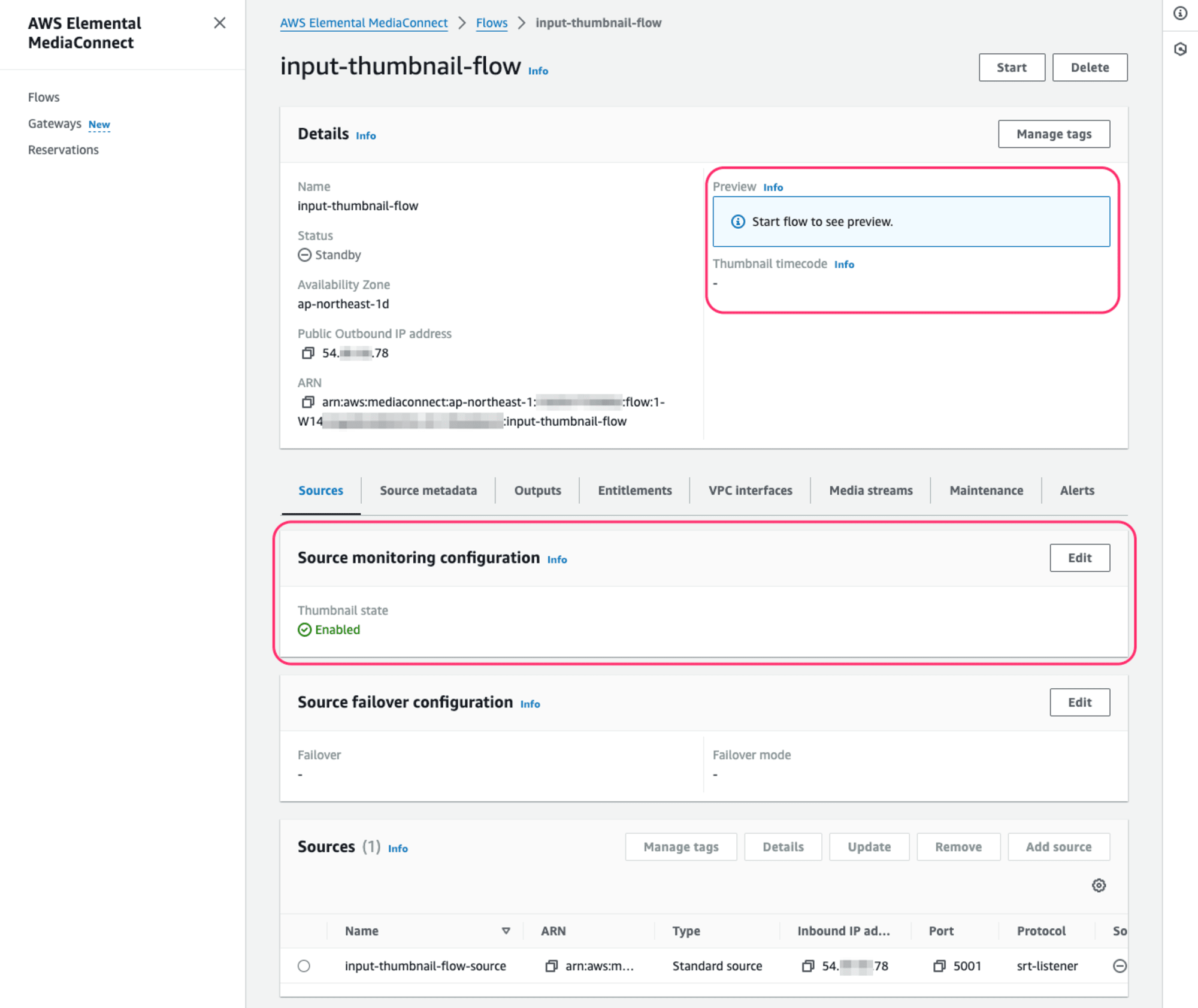Click the Add source button

(1058, 846)
